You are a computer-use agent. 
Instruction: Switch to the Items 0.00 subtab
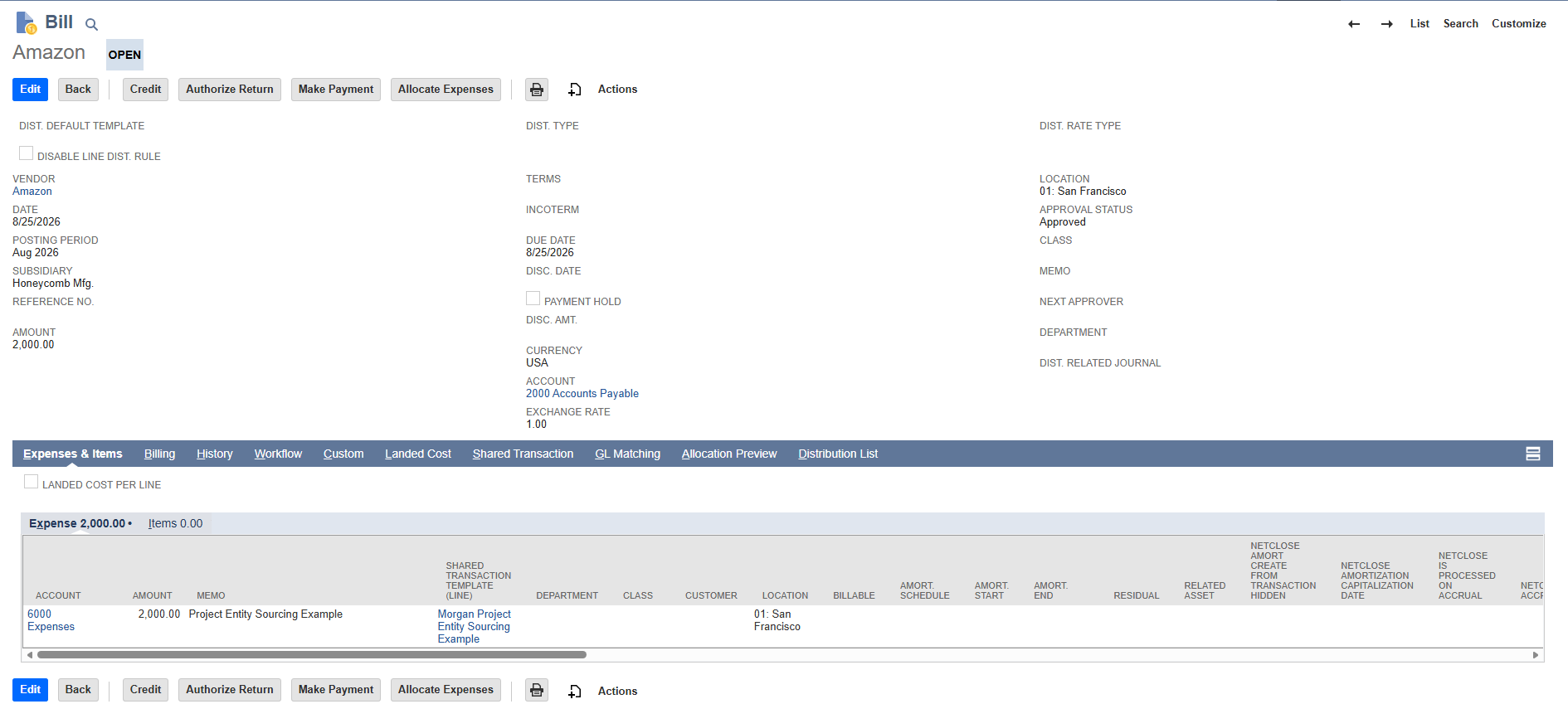175,523
